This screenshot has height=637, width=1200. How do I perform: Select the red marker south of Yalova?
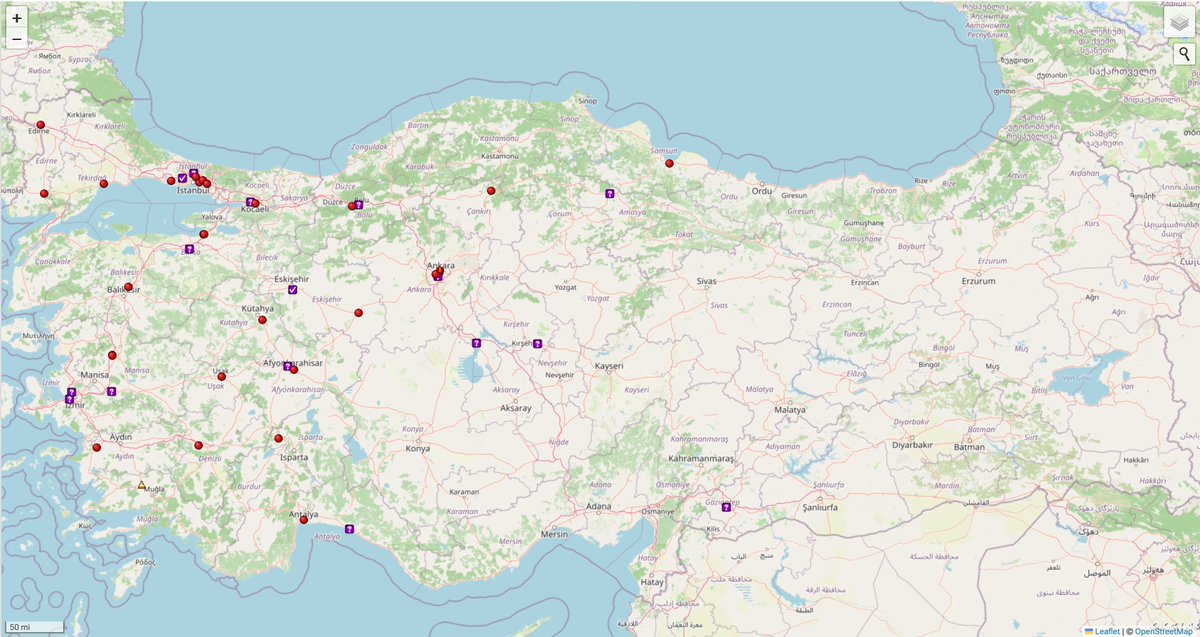pyautogui.click(x=204, y=234)
